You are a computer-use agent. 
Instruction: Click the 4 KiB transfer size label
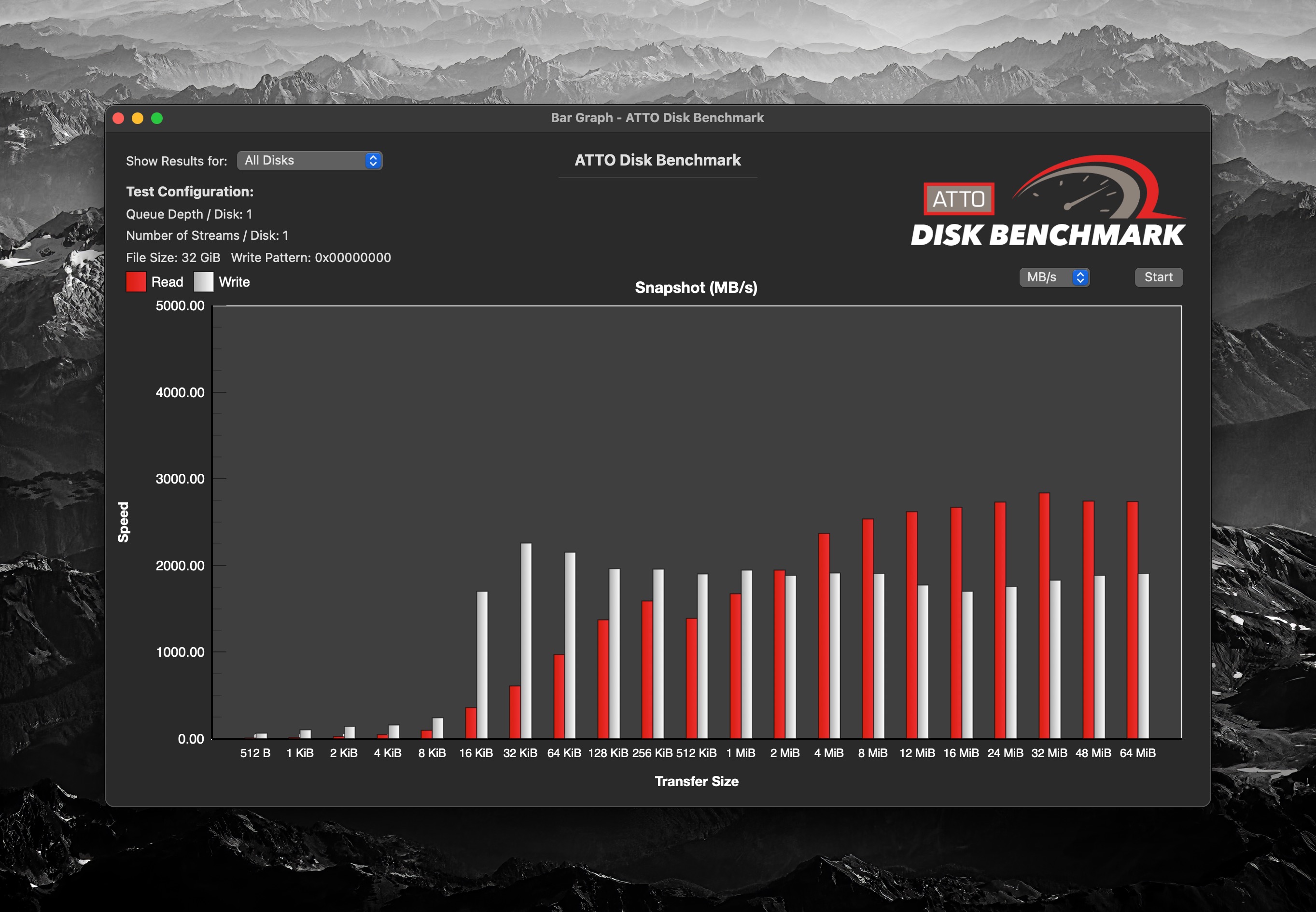pyautogui.click(x=388, y=753)
